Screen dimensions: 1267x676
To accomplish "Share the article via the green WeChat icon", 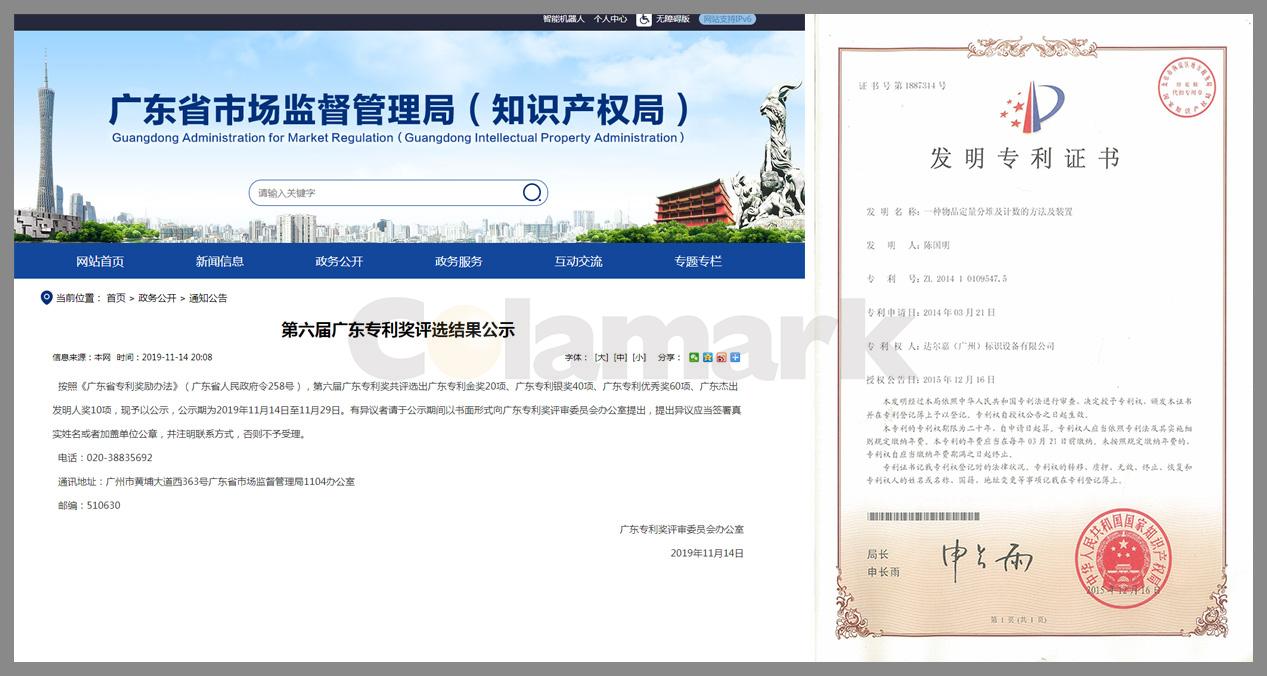I will click(x=694, y=357).
